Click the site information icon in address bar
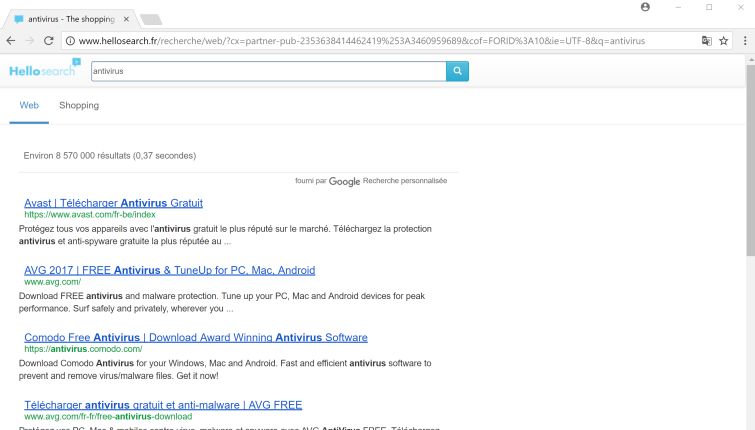The width and height of the screenshot is (755, 430). point(70,41)
